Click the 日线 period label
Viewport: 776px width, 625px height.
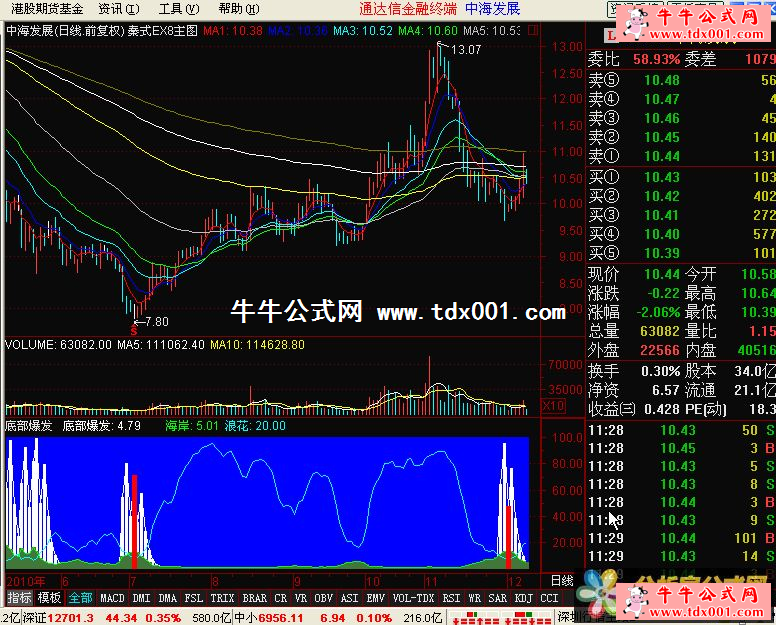[x=562, y=580]
